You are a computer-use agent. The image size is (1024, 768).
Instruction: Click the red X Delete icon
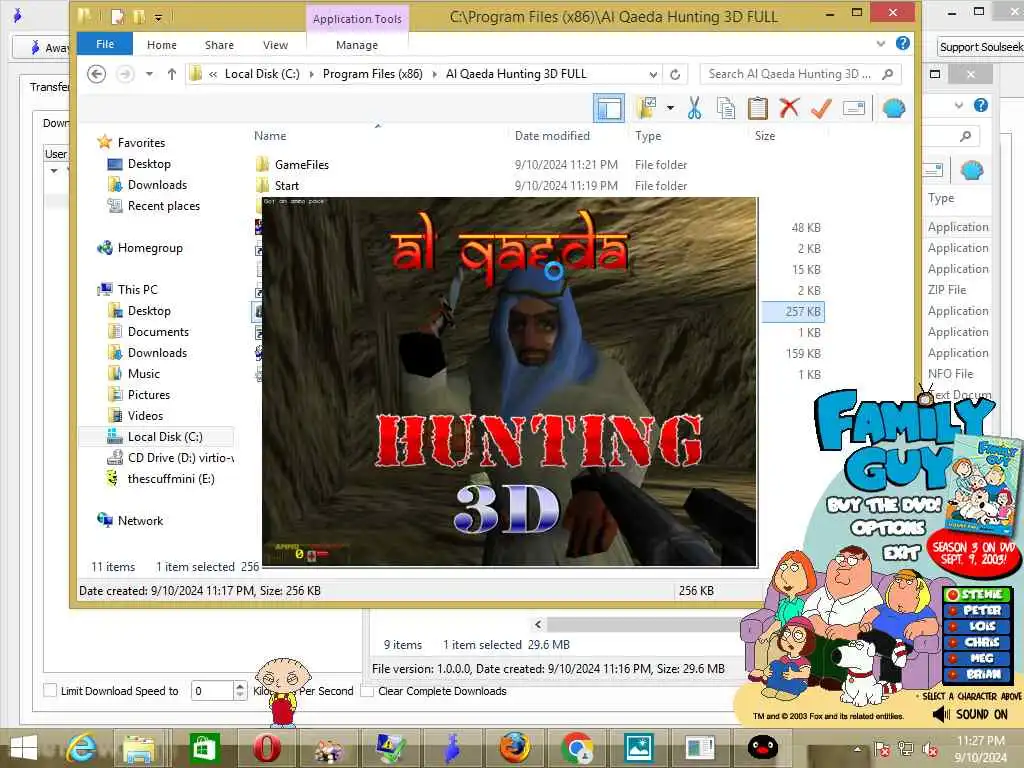pyautogui.click(x=789, y=108)
